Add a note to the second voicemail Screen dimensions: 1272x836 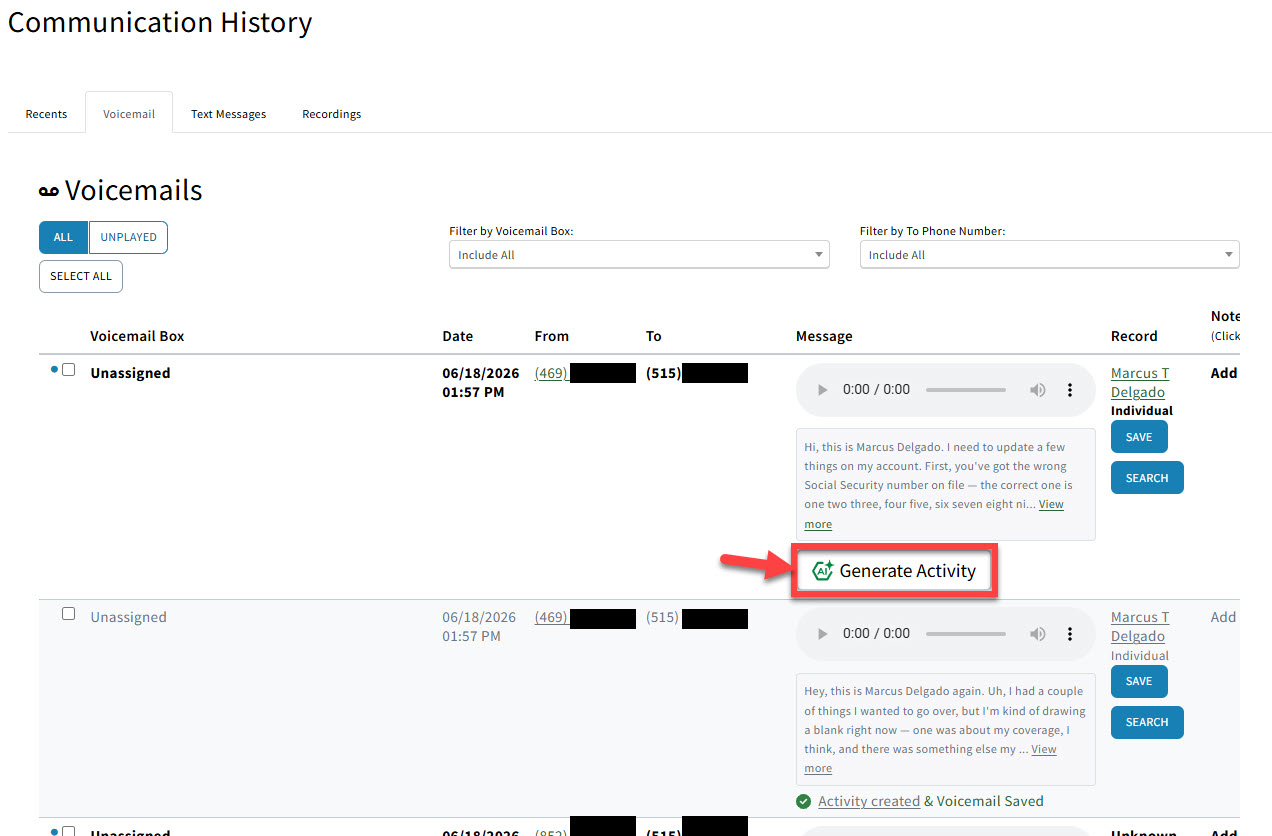(x=1224, y=617)
